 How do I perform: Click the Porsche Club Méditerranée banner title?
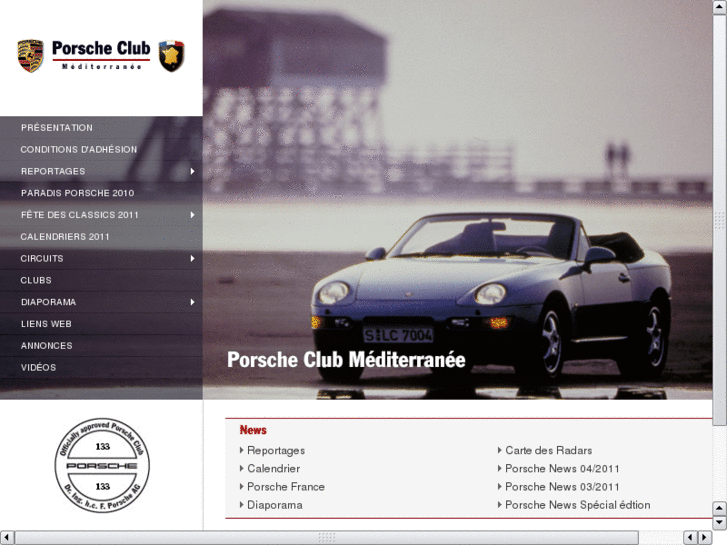coord(346,360)
